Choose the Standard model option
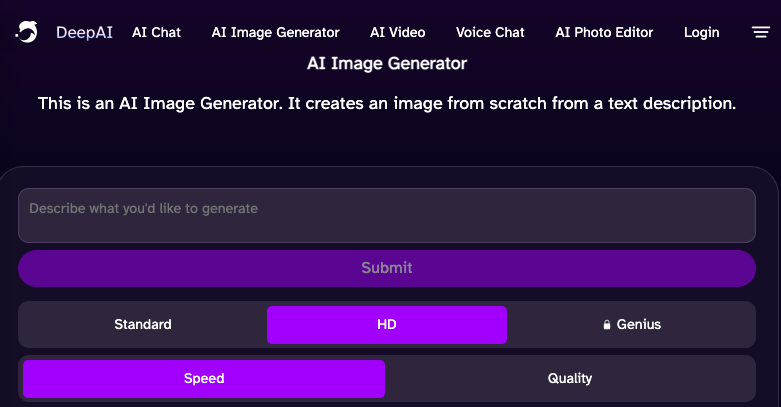 tap(143, 324)
